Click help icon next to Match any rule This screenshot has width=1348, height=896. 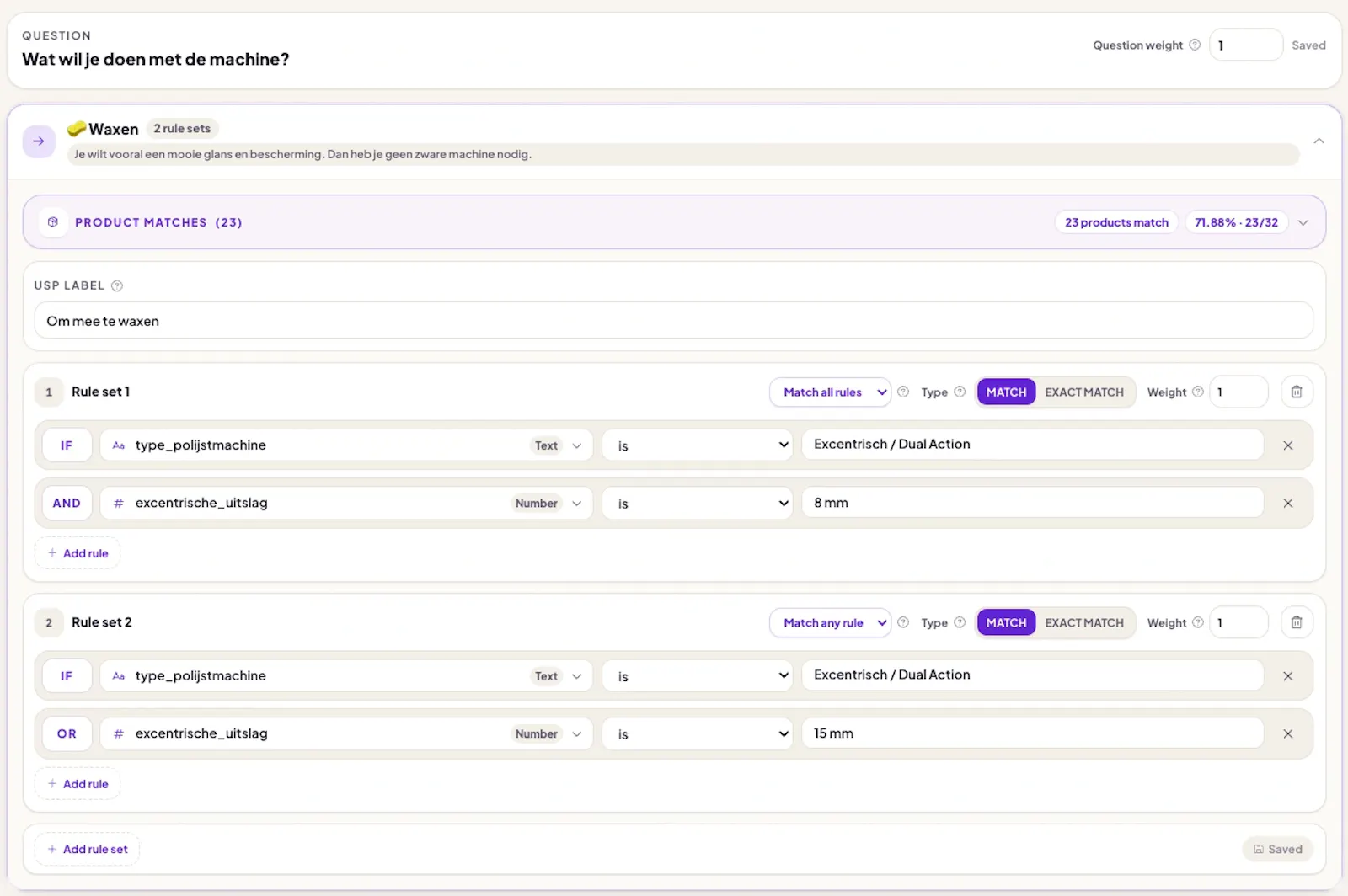point(903,622)
